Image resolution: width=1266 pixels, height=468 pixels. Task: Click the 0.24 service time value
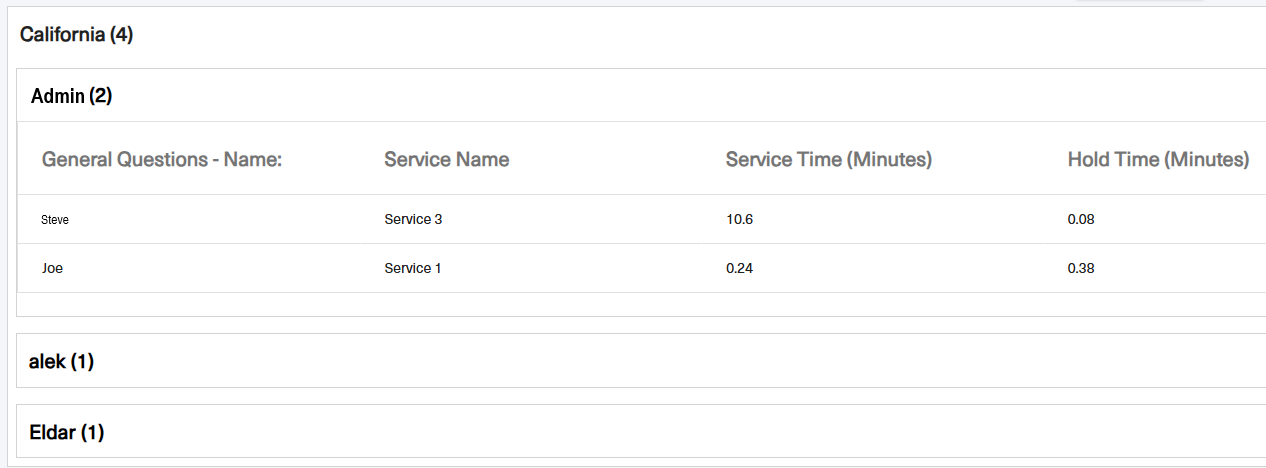(740, 268)
